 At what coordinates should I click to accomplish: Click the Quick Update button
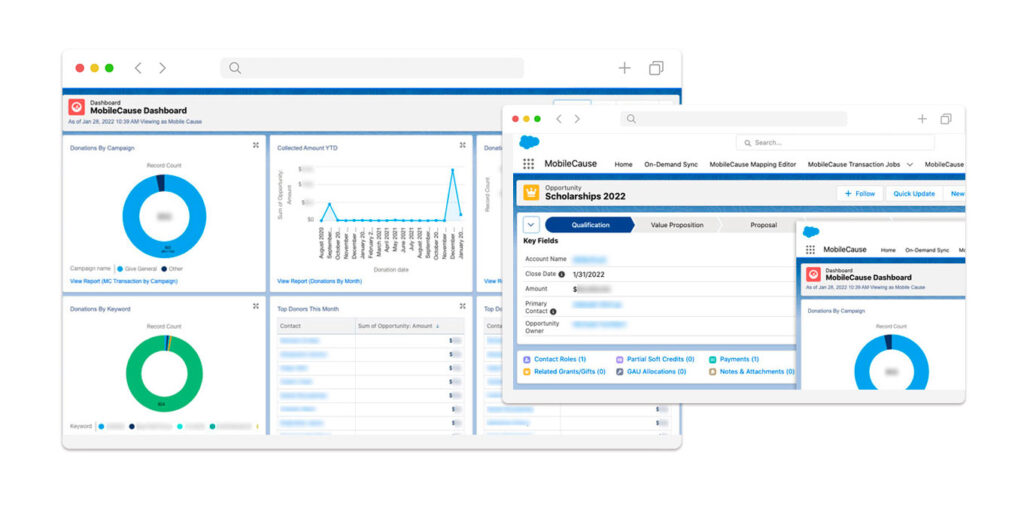tap(914, 193)
